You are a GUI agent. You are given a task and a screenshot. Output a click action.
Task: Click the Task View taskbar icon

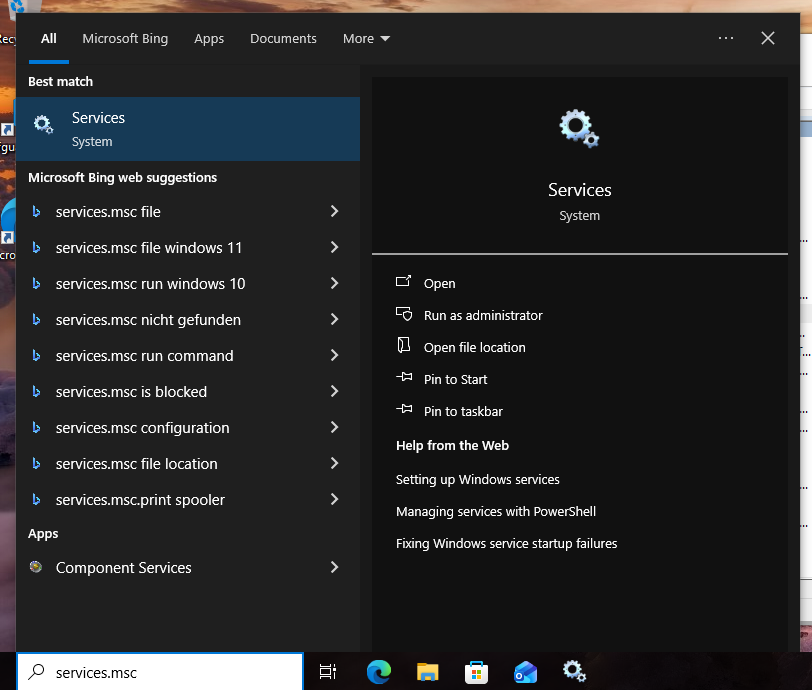[x=327, y=672]
